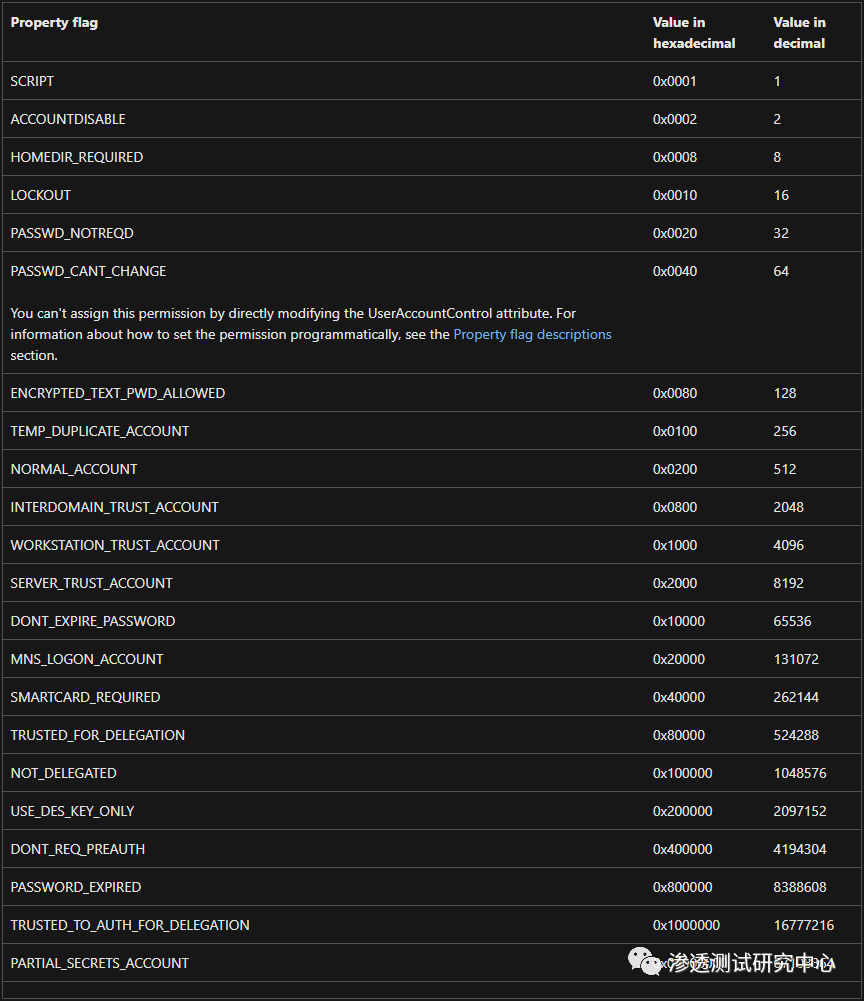The width and height of the screenshot is (864, 1001).
Task: Select the TRUSTED_FOR_DELEGATION flag name
Action: [98, 735]
